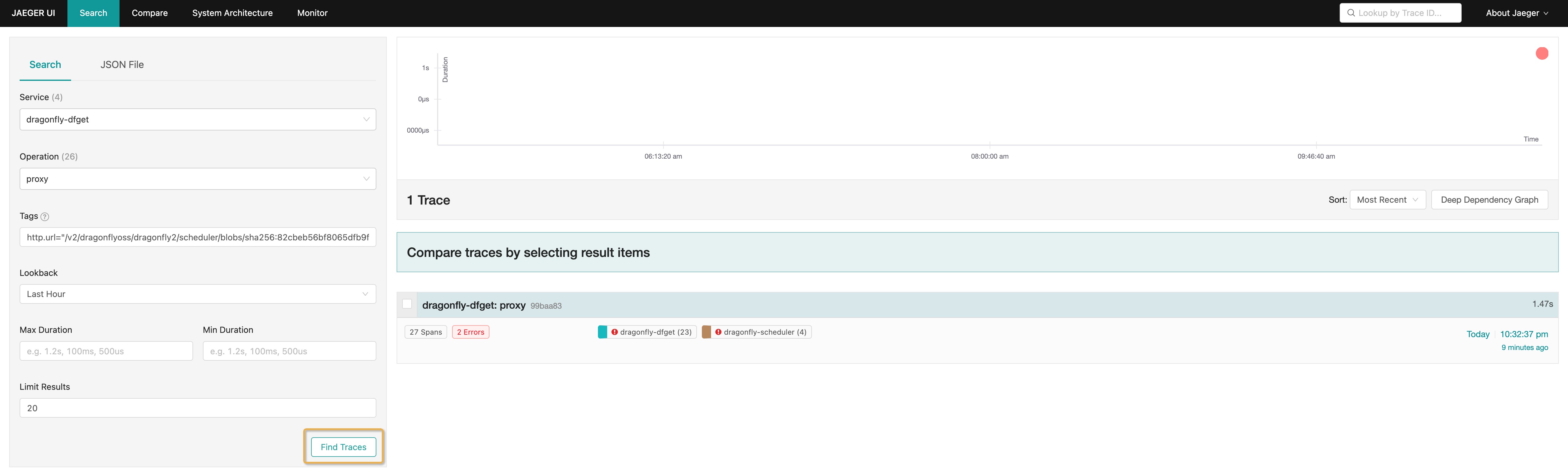Image resolution: width=1568 pixels, height=474 pixels.
Task: Click the 9 minutes ago label
Action: pos(1525,348)
